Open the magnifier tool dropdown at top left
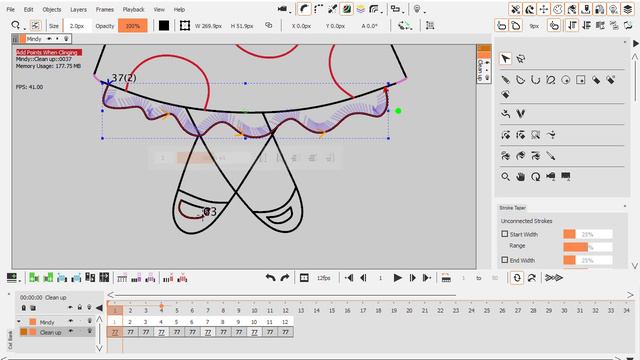Image resolution: width=640 pixels, height=360 pixels. tap(24, 29)
